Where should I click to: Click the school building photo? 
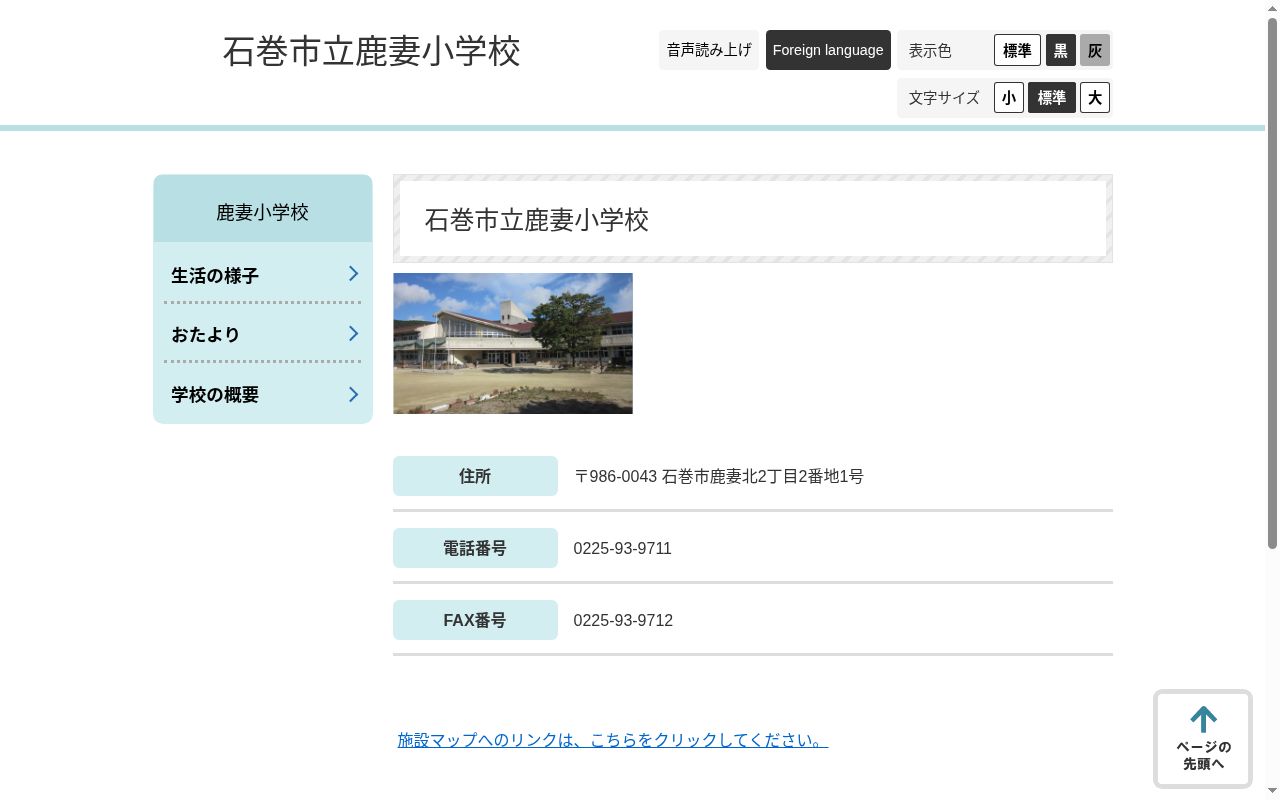[513, 343]
